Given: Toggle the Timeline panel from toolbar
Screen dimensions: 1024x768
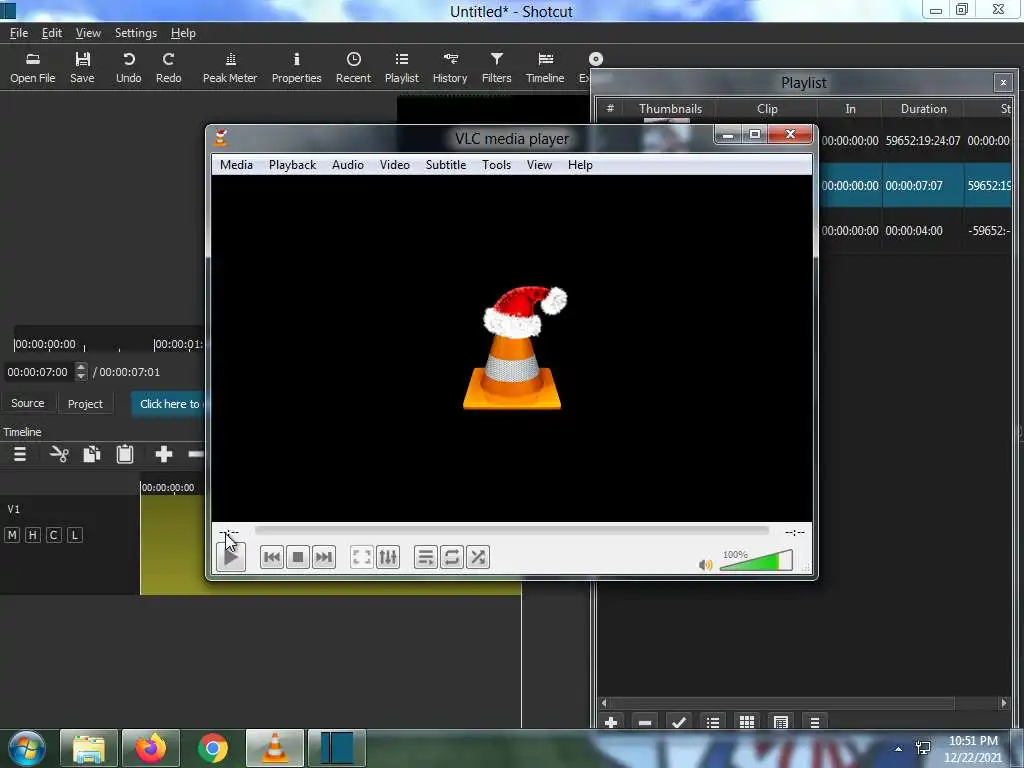Looking at the screenshot, I should click(545, 68).
